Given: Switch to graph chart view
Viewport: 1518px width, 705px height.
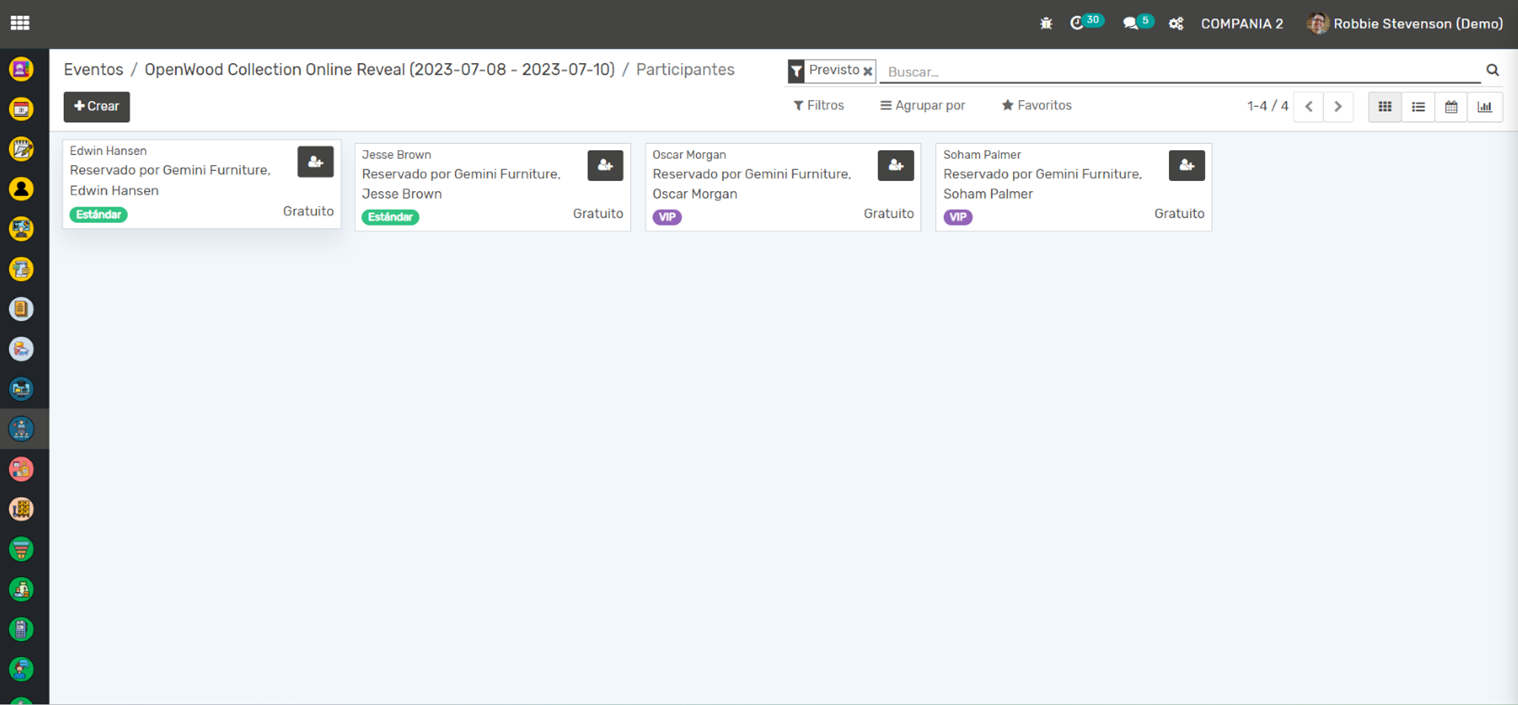Looking at the screenshot, I should pos(1485,107).
